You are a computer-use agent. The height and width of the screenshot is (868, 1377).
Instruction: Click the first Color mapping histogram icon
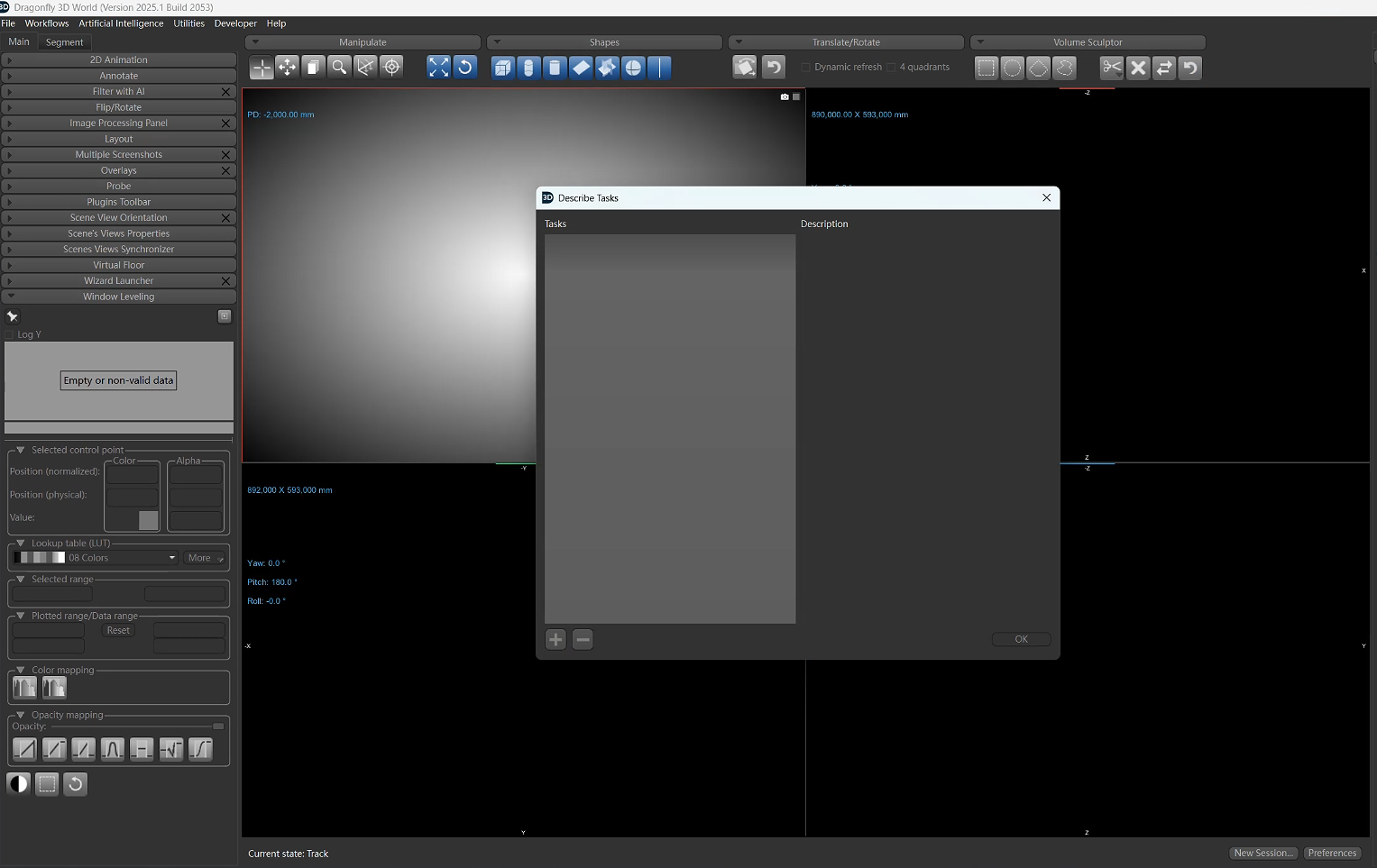coord(24,688)
